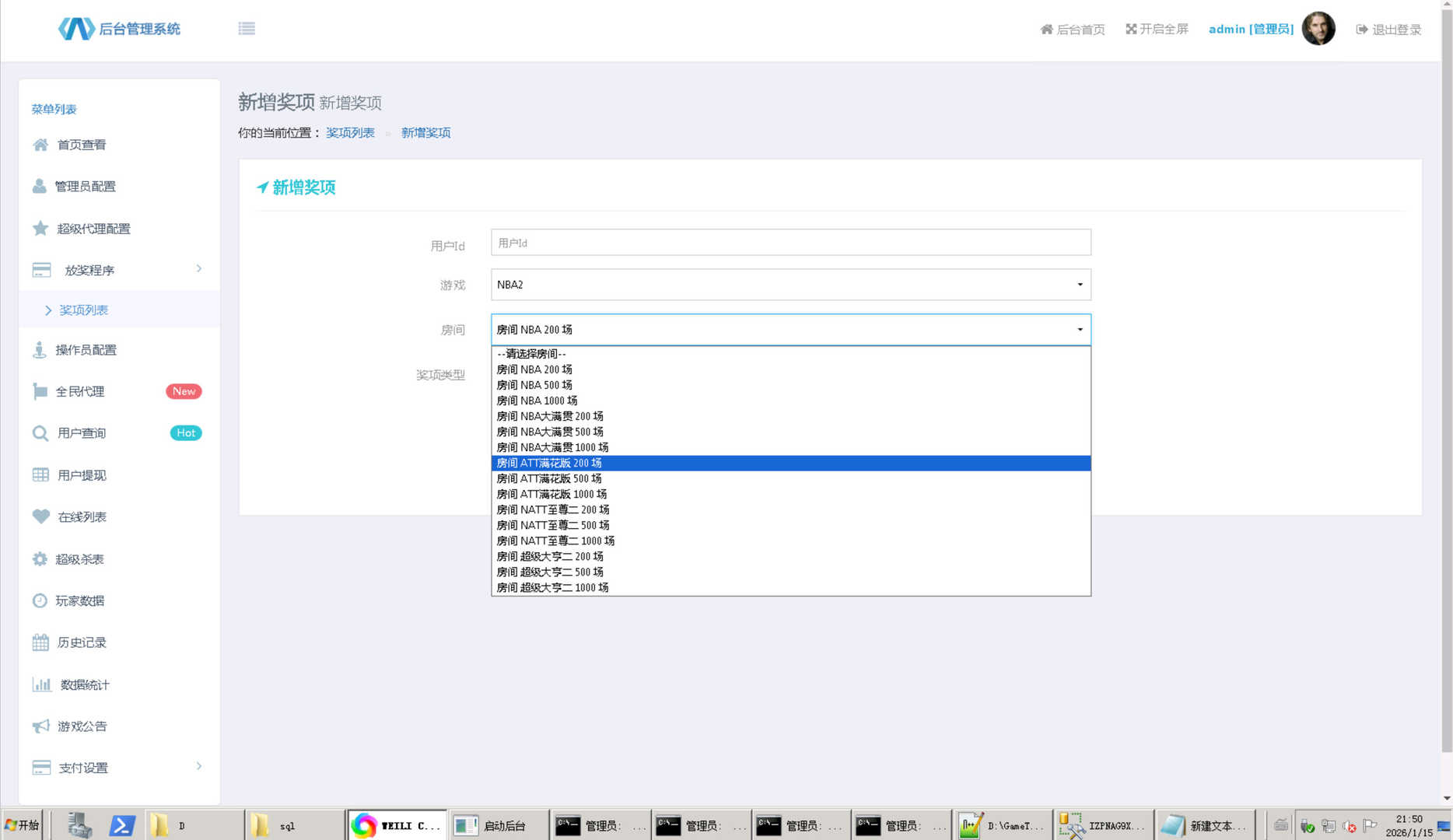Log out via 退出登录
1453x840 pixels.
[x=1388, y=30]
